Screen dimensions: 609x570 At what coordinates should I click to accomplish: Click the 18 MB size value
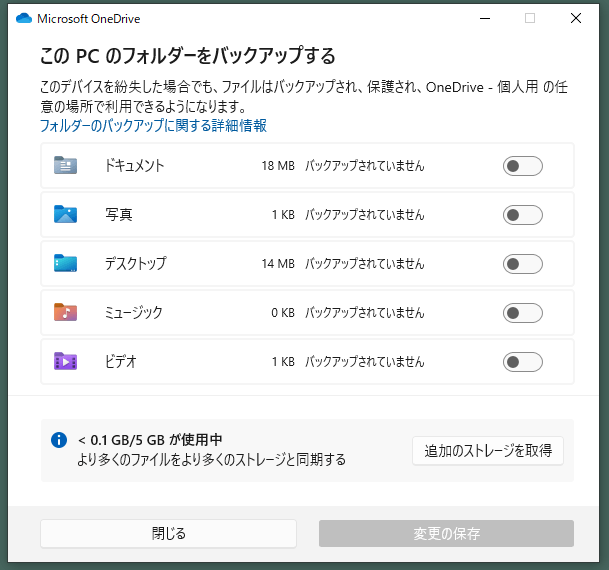click(x=278, y=166)
